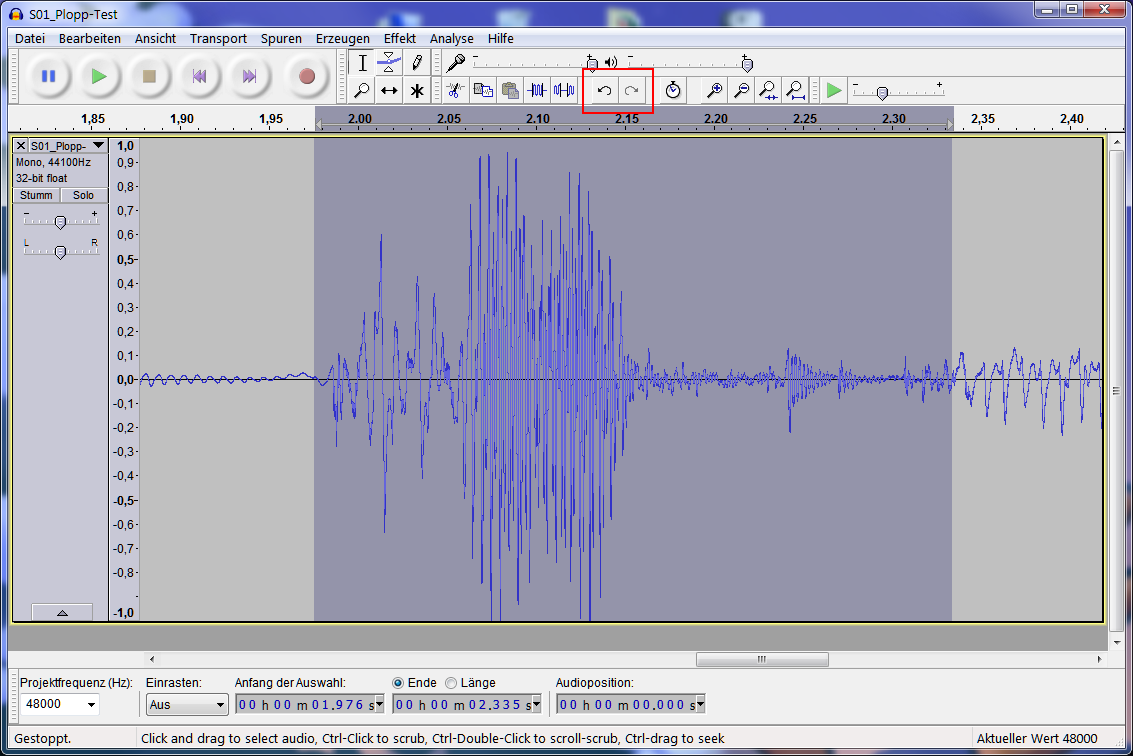
Task: Click the Silence audio icon
Action: click(x=564, y=90)
